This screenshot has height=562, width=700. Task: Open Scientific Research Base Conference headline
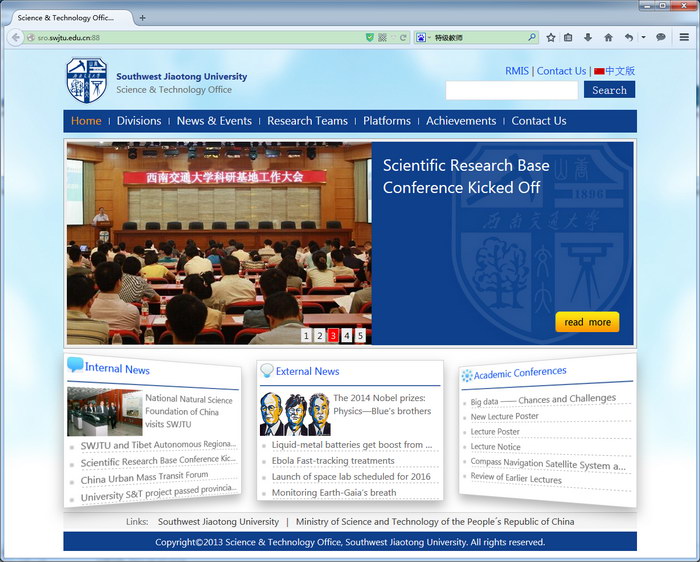pos(466,176)
